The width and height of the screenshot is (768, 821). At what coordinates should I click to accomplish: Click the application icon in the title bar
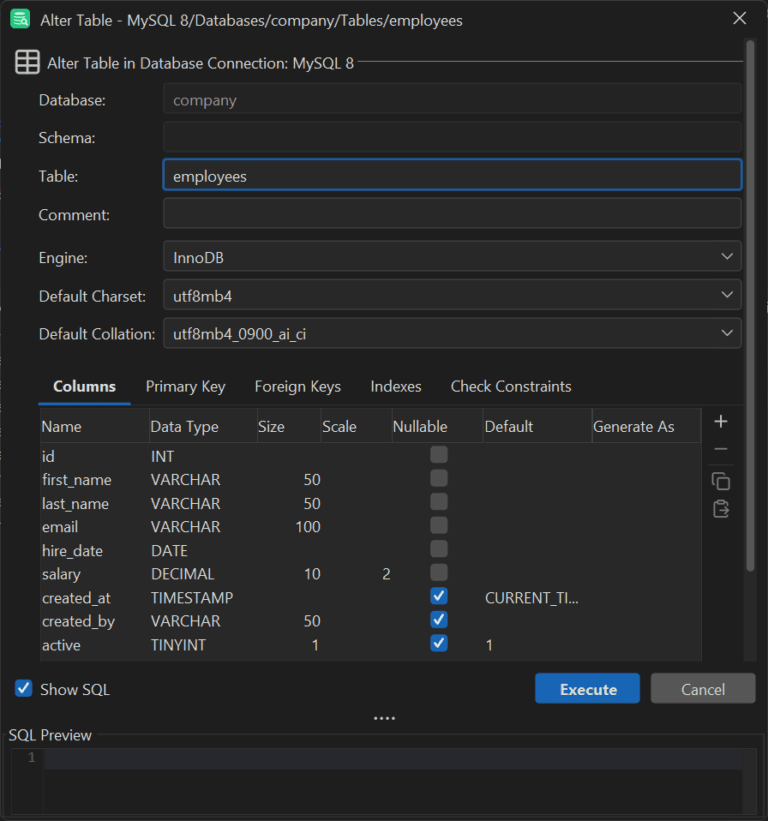click(x=20, y=19)
